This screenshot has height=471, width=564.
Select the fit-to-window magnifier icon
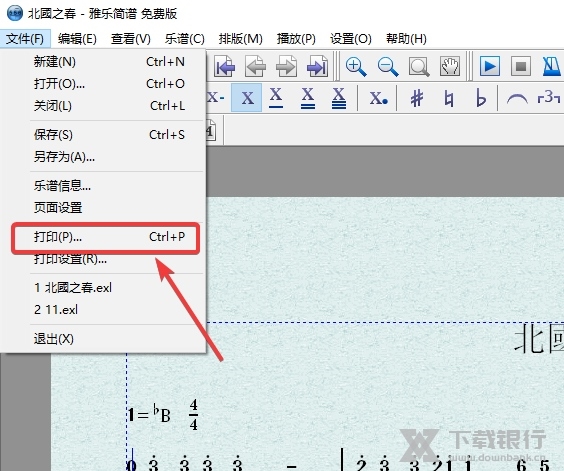(419, 66)
